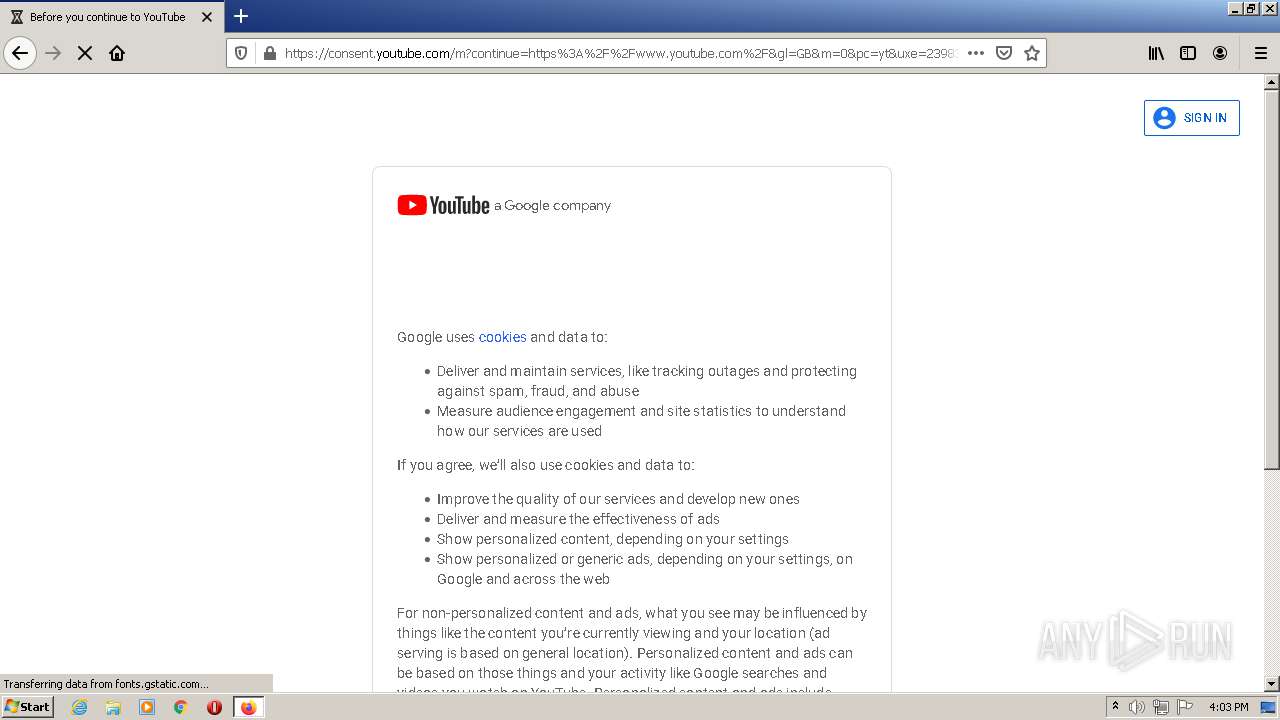
Task: Open network status tray icon
Action: click(x=1160, y=707)
